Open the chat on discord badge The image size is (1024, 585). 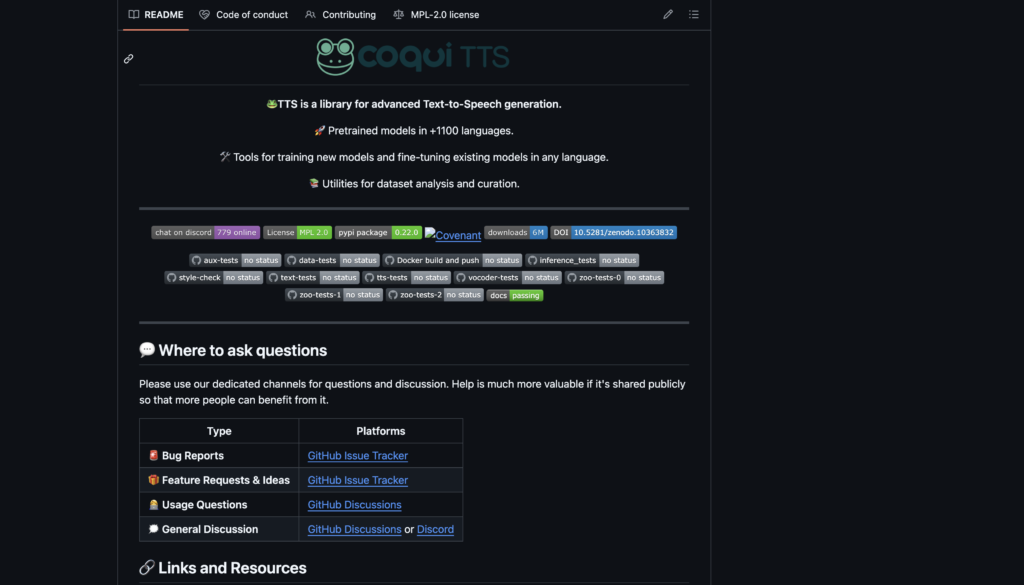point(205,232)
